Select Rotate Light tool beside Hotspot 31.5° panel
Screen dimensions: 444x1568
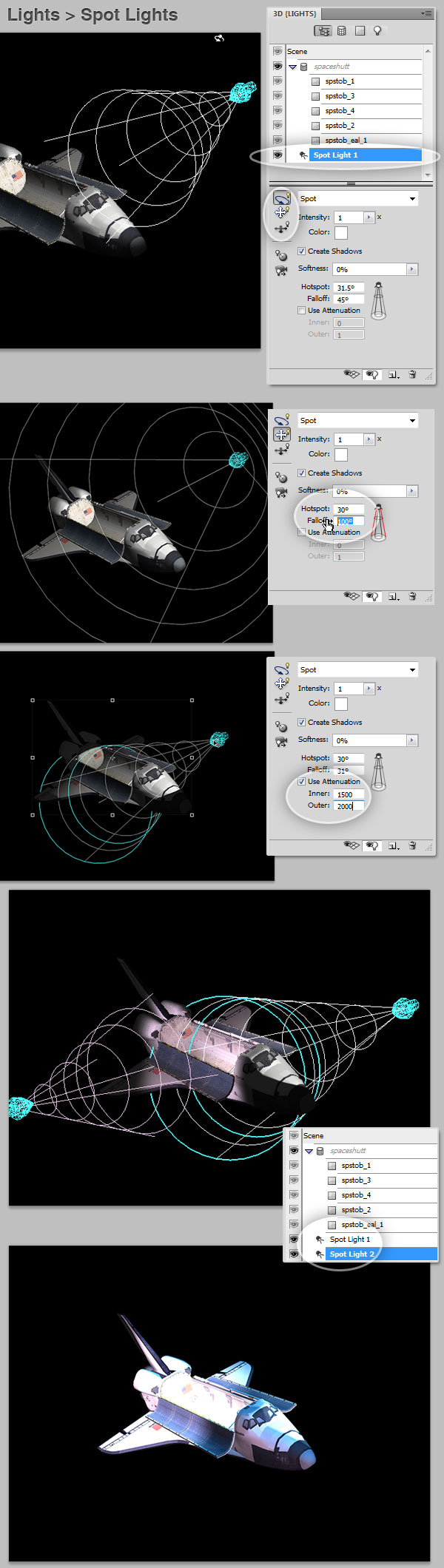tap(281, 198)
